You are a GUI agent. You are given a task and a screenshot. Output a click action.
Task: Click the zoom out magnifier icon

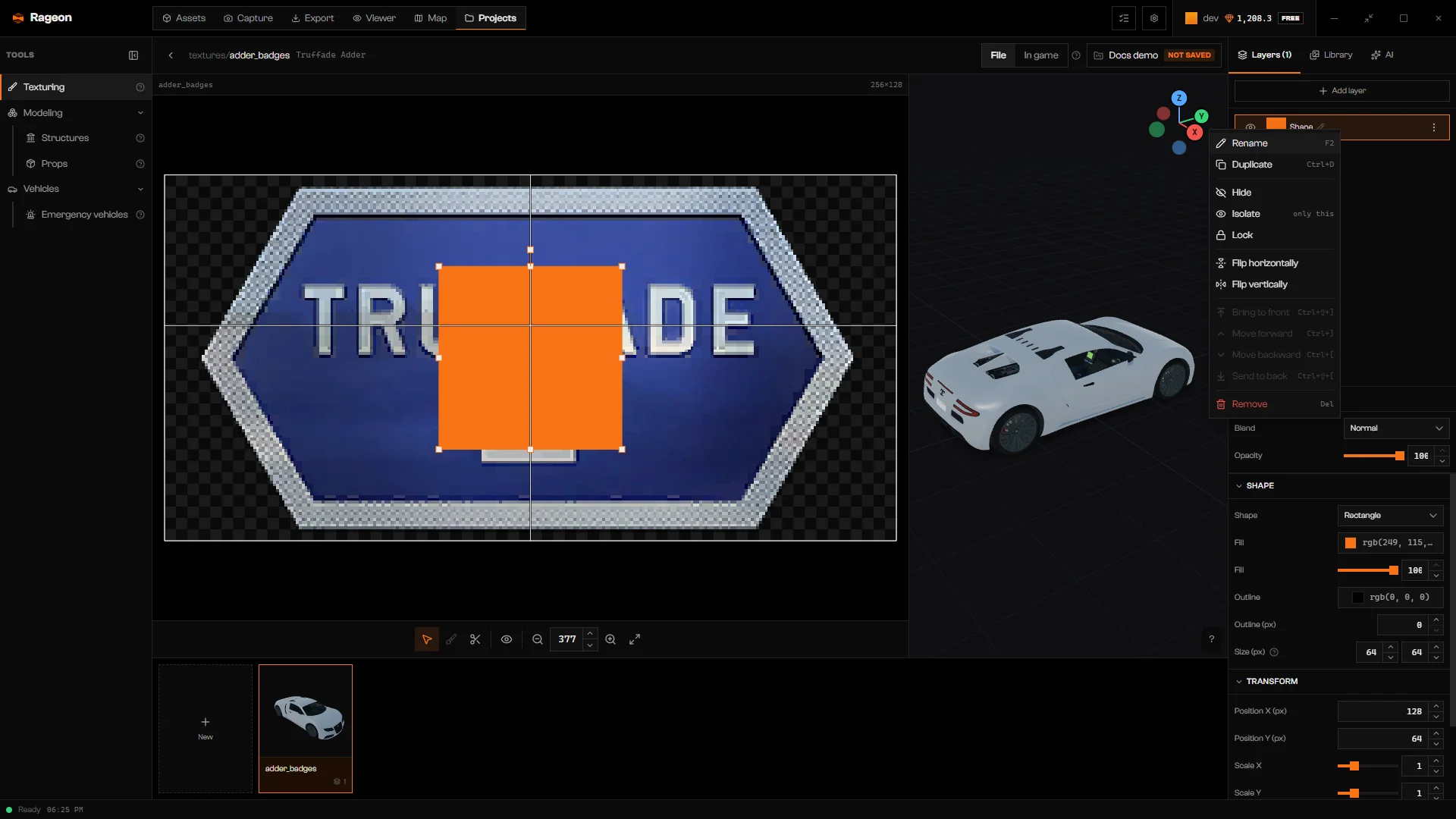click(538, 639)
